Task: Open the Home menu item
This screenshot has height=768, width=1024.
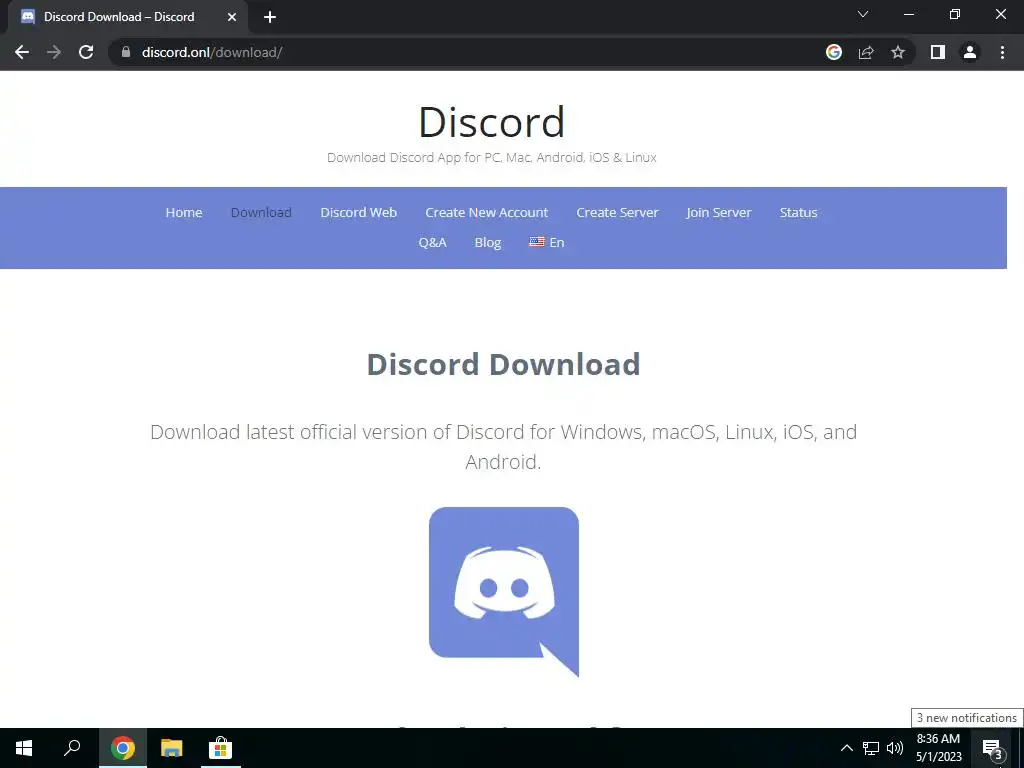Action: [x=184, y=212]
